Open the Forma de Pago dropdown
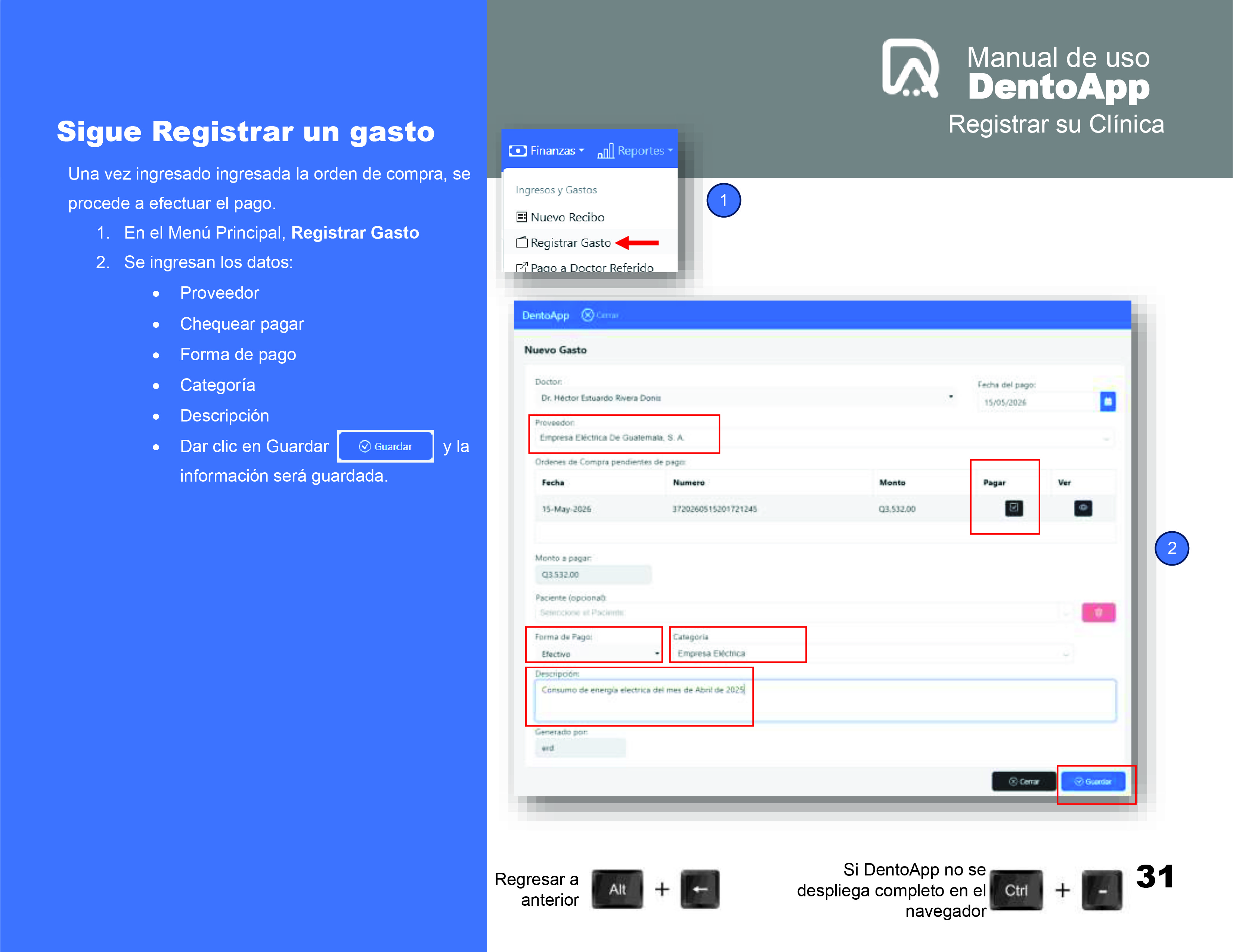The height and width of the screenshot is (952, 1233). click(x=598, y=653)
